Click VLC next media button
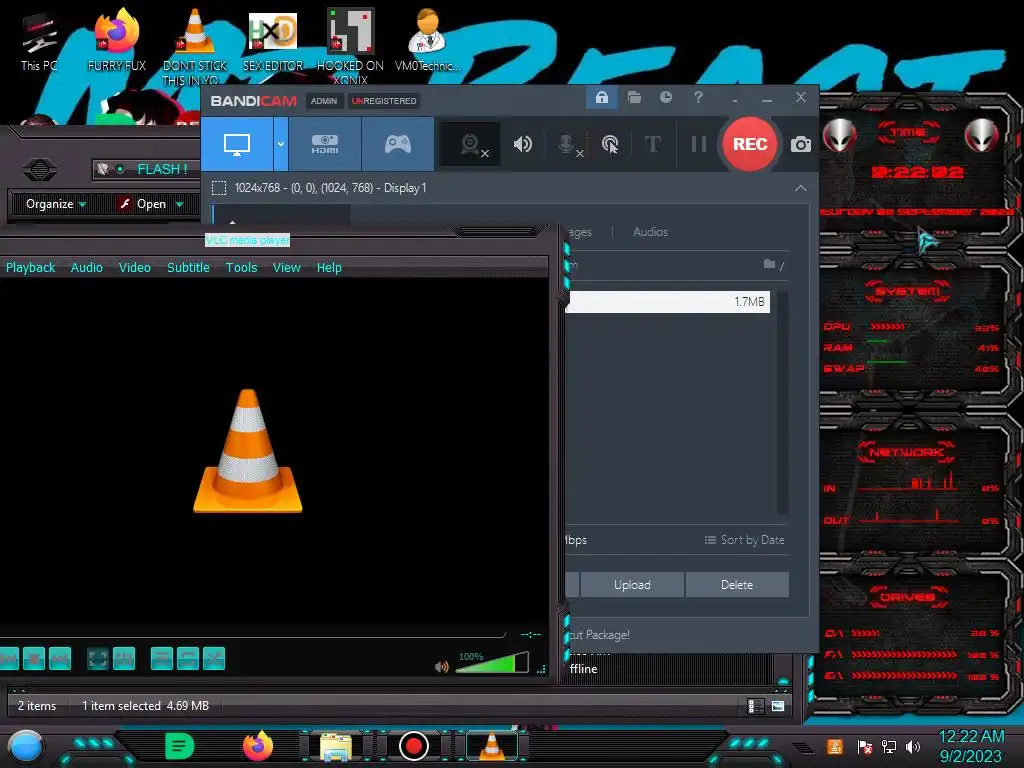The width and height of the screenshot is (1024, 768). point(59,658)
